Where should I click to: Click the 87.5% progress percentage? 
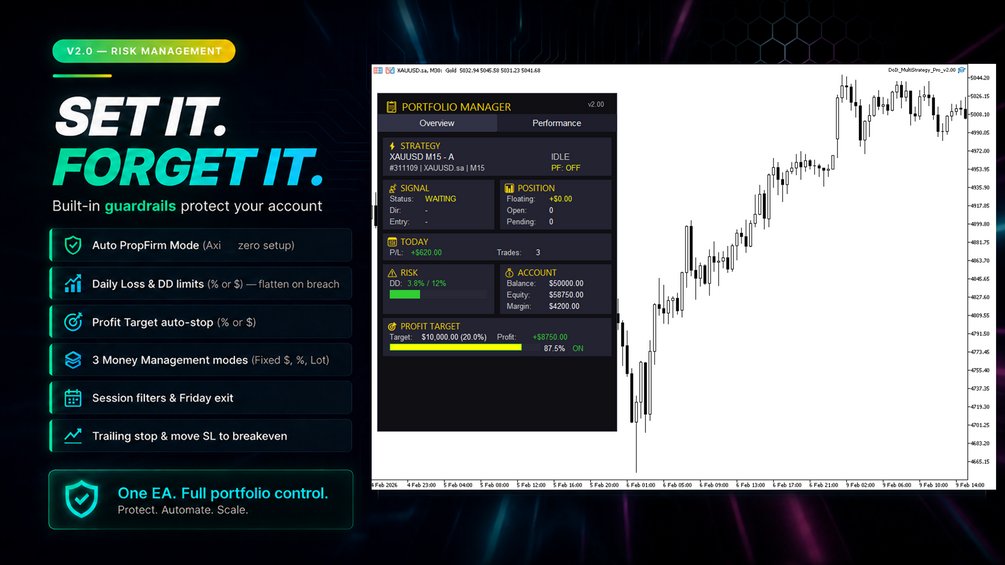coord(554,349)
